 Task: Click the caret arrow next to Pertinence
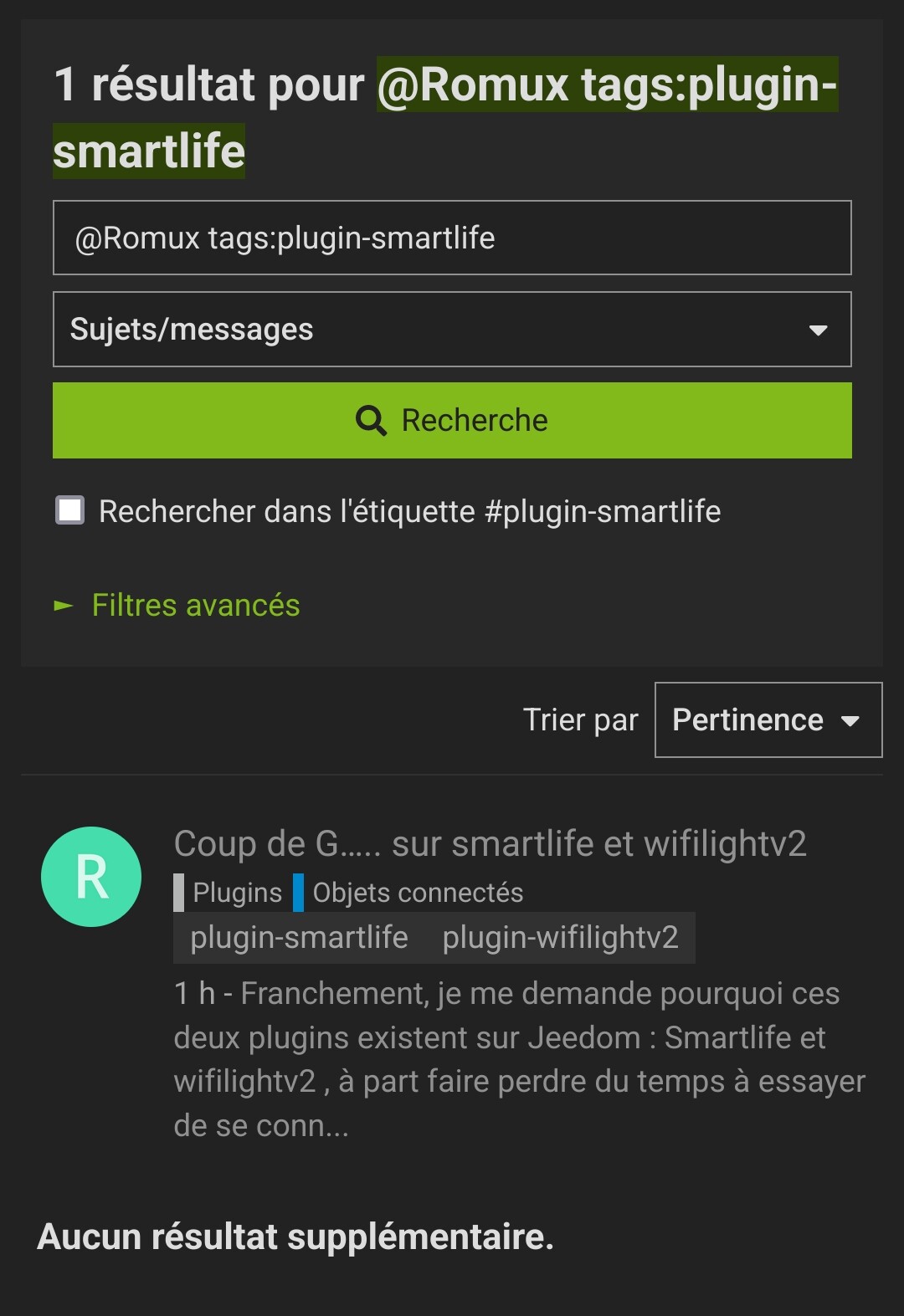[850, 721]
